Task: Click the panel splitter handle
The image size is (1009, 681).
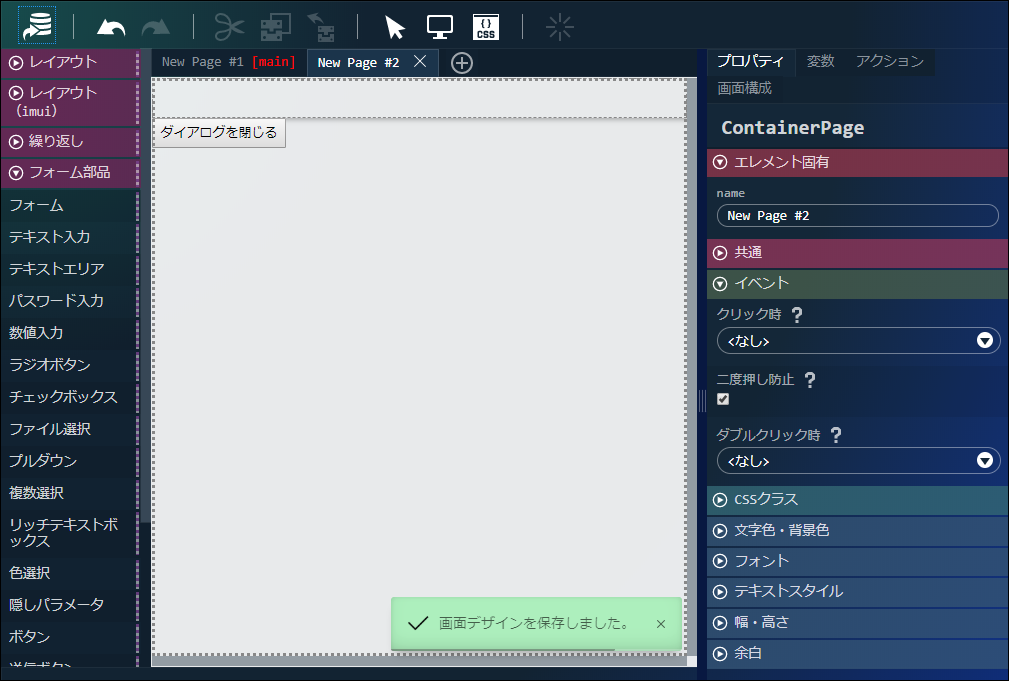Action: click(702, 400)
